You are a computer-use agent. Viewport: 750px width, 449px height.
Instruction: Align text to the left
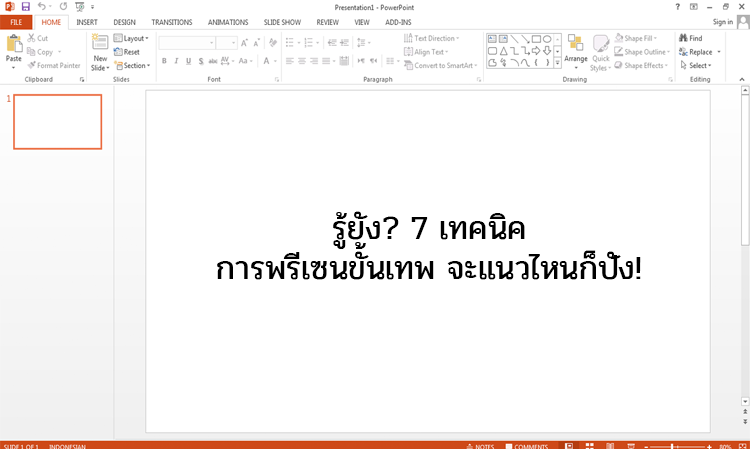click(289, 61)
